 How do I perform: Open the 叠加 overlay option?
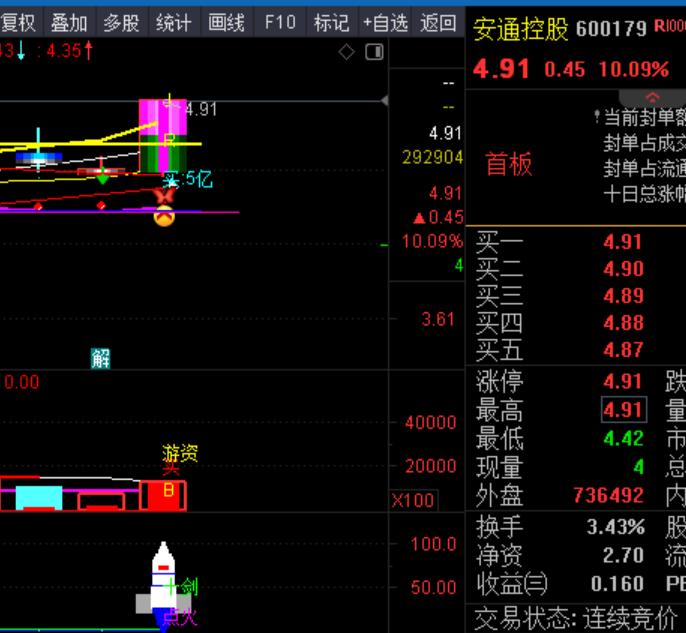[x=69, y=22]
